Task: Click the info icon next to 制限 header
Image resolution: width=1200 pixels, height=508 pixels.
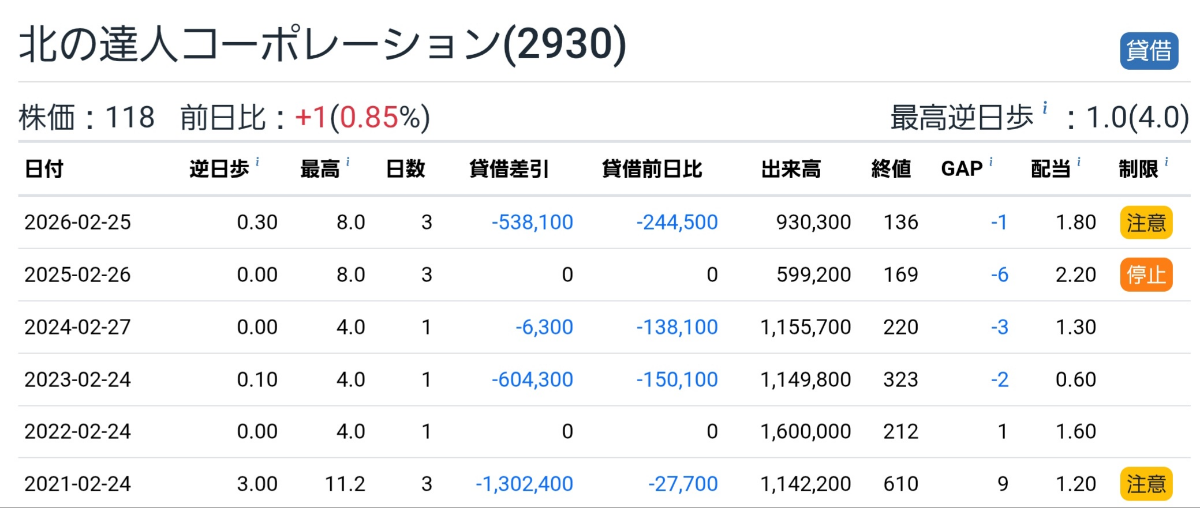Action: coord(1166,162)
